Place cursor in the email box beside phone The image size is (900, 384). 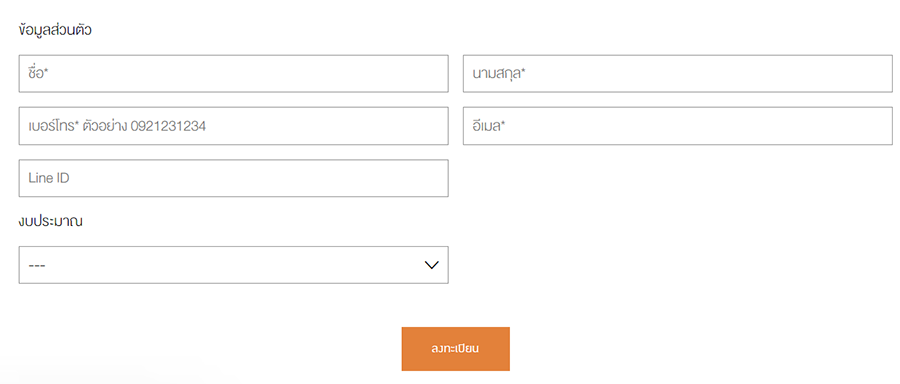[x=678, y=126]
